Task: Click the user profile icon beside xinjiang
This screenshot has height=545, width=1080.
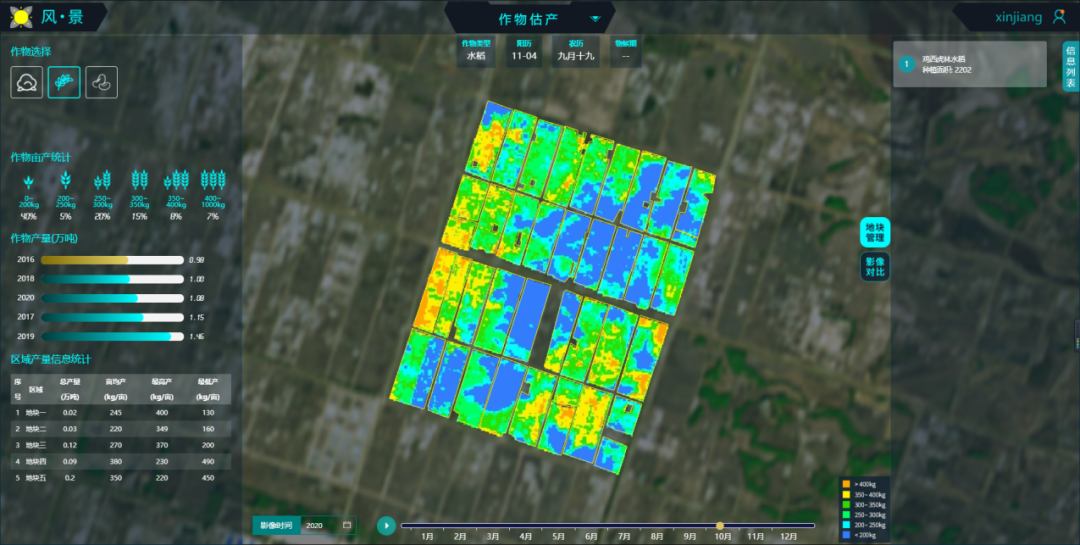Action: (x=1059, y=17)
